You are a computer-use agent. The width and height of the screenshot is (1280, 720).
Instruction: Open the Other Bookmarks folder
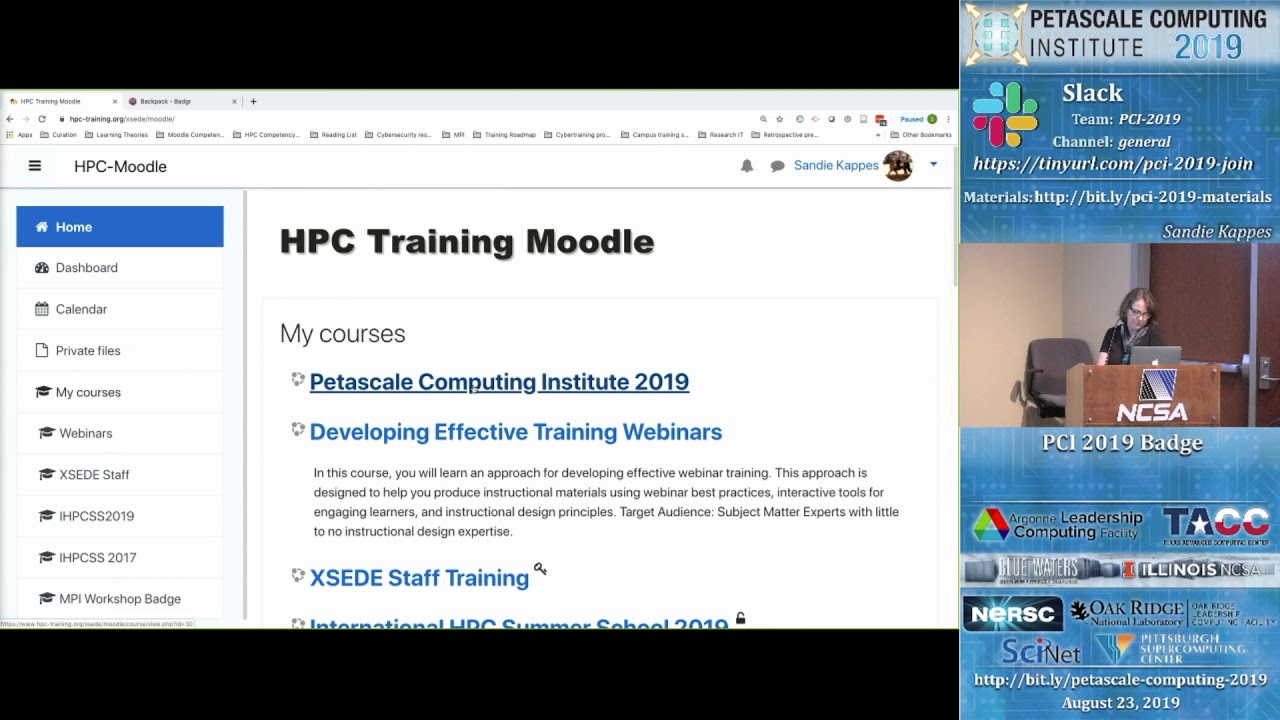[921, 135]
